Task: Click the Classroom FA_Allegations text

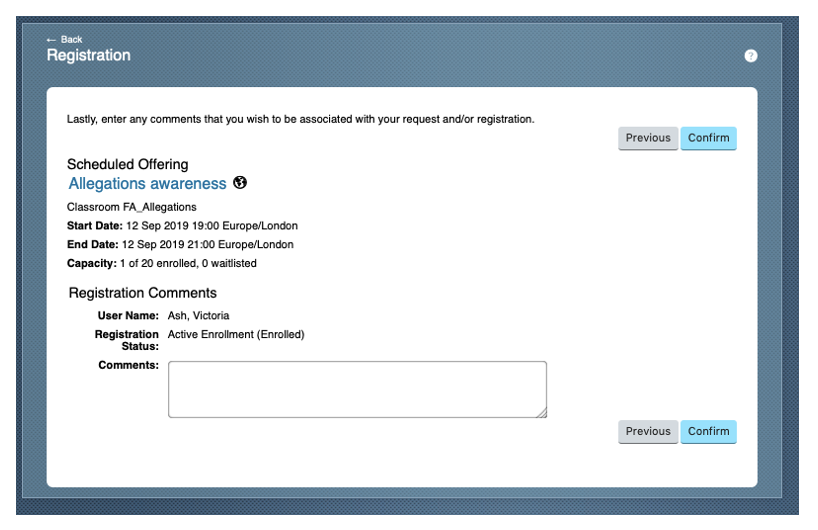Action: (x=131, y=207)
